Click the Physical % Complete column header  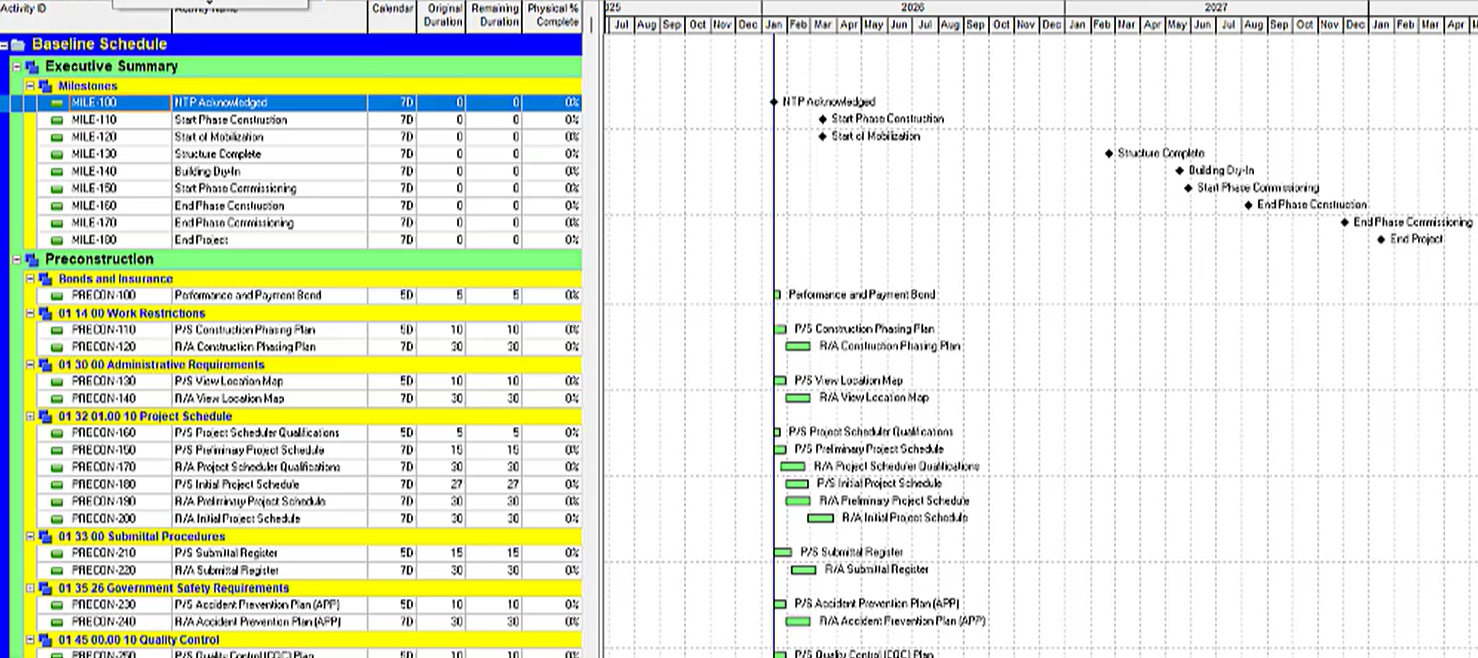552,15
